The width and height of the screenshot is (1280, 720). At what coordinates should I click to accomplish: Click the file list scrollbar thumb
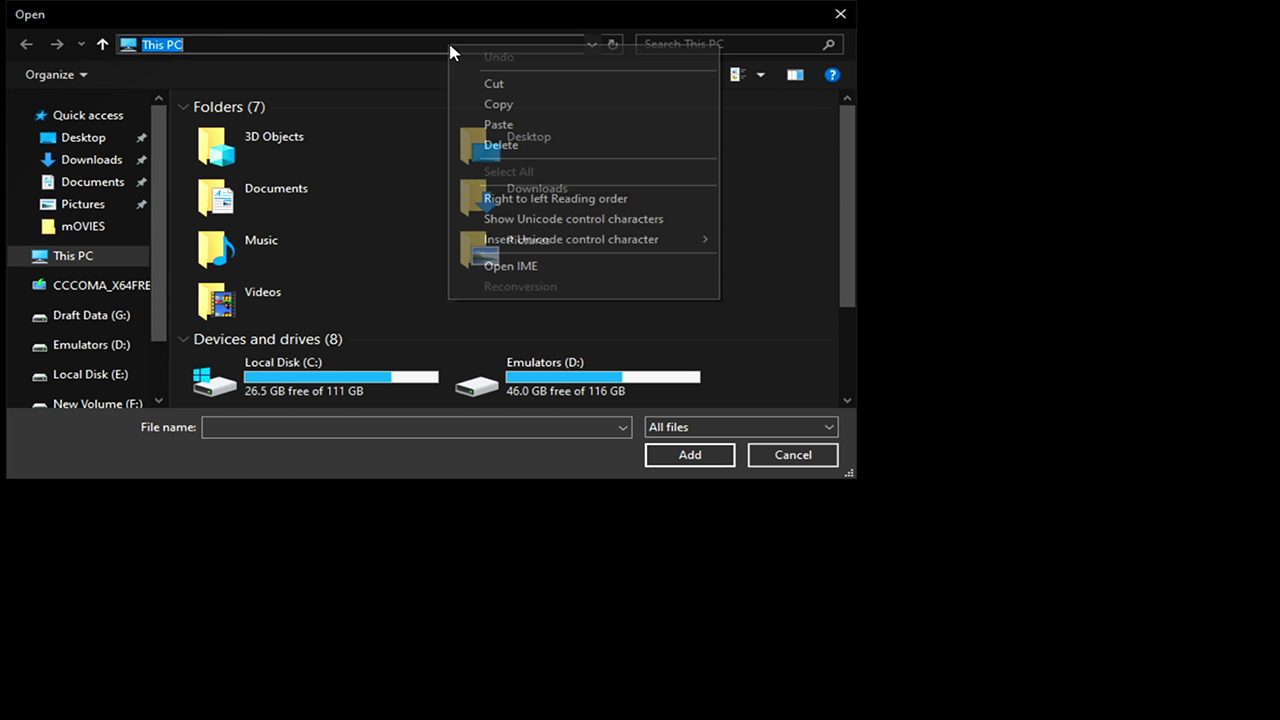point(847,205)
